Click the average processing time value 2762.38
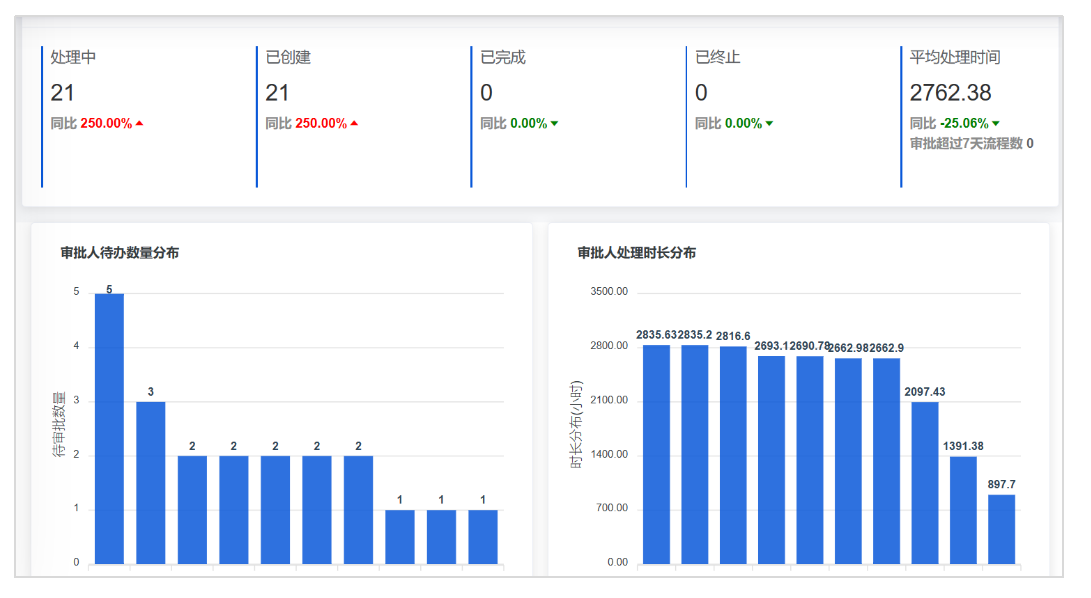 click(x=950, y=93)
